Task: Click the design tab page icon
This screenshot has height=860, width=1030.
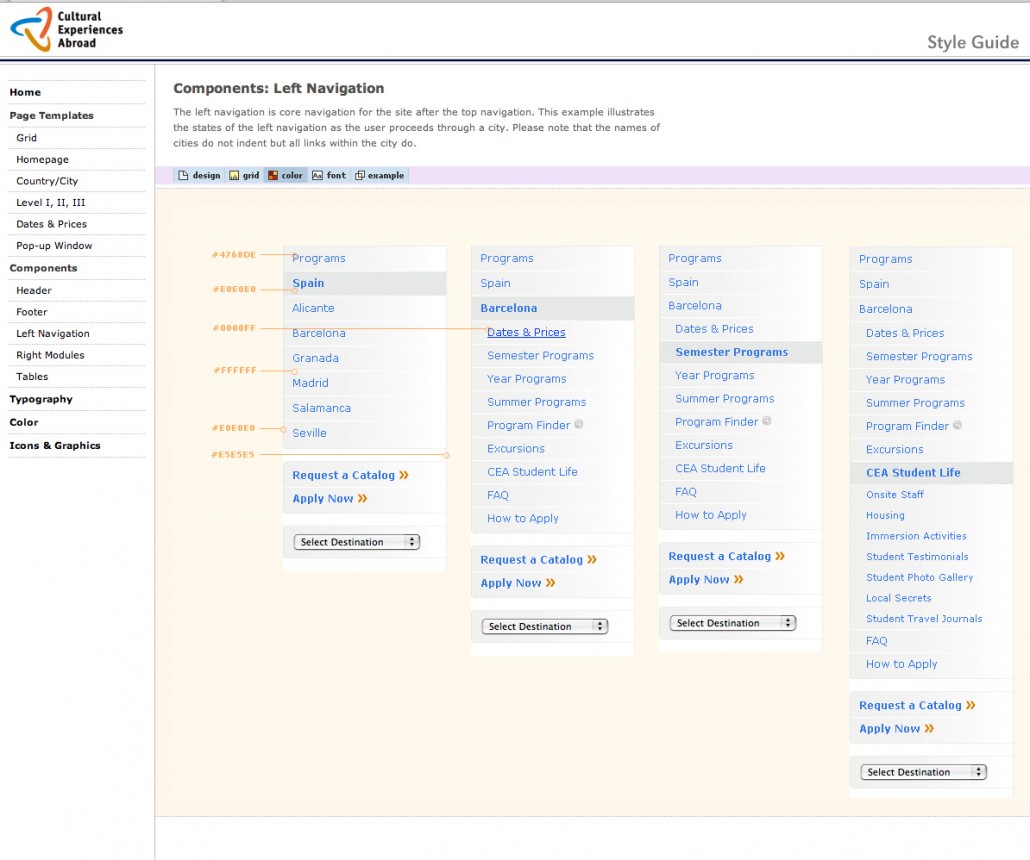Action: pos(183,176)
